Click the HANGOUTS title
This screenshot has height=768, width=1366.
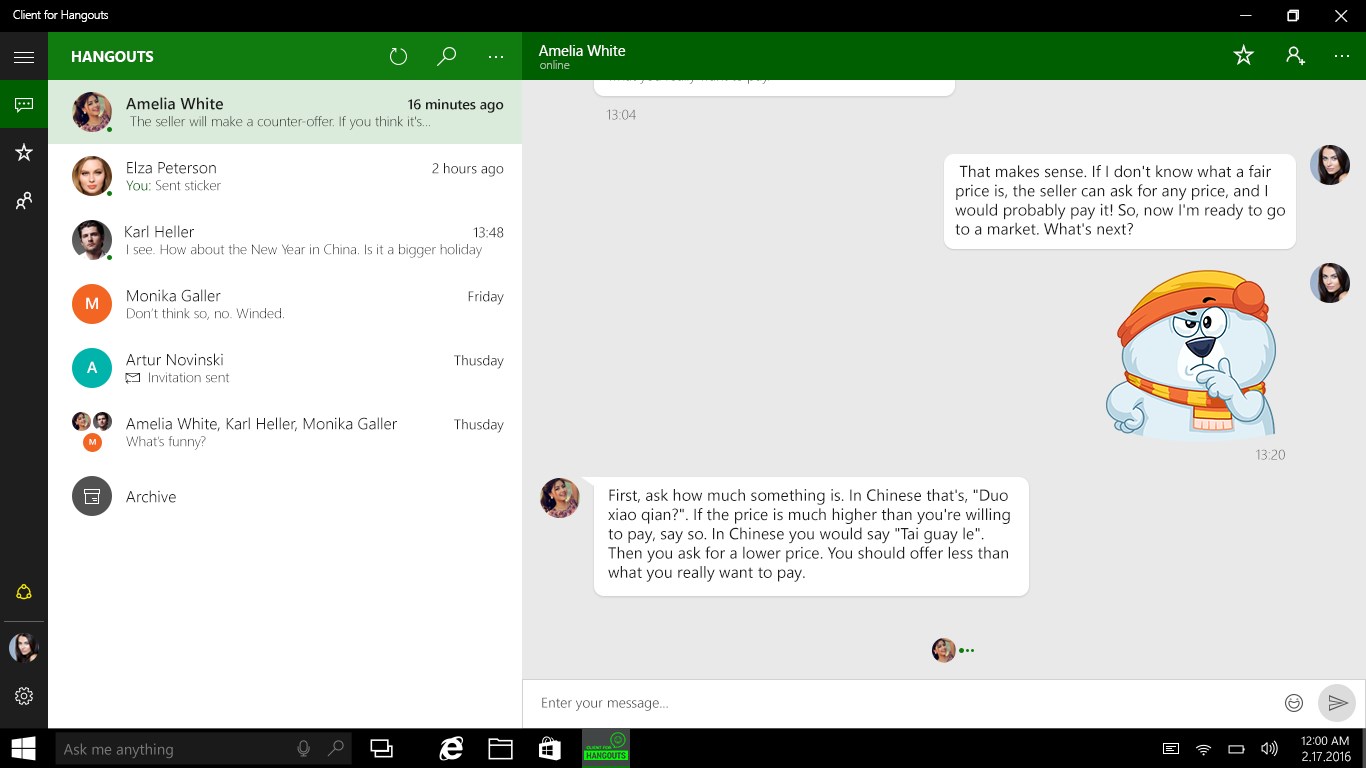coord(112,57)
